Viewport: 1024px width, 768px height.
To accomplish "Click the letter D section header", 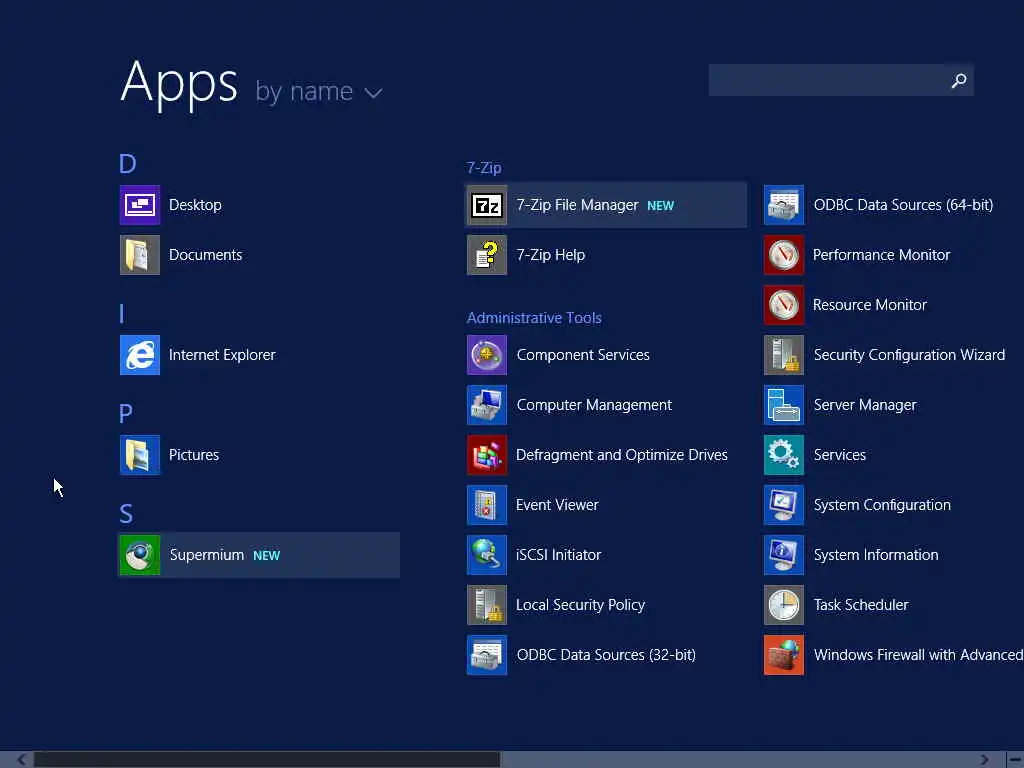I will pos(128,163).
